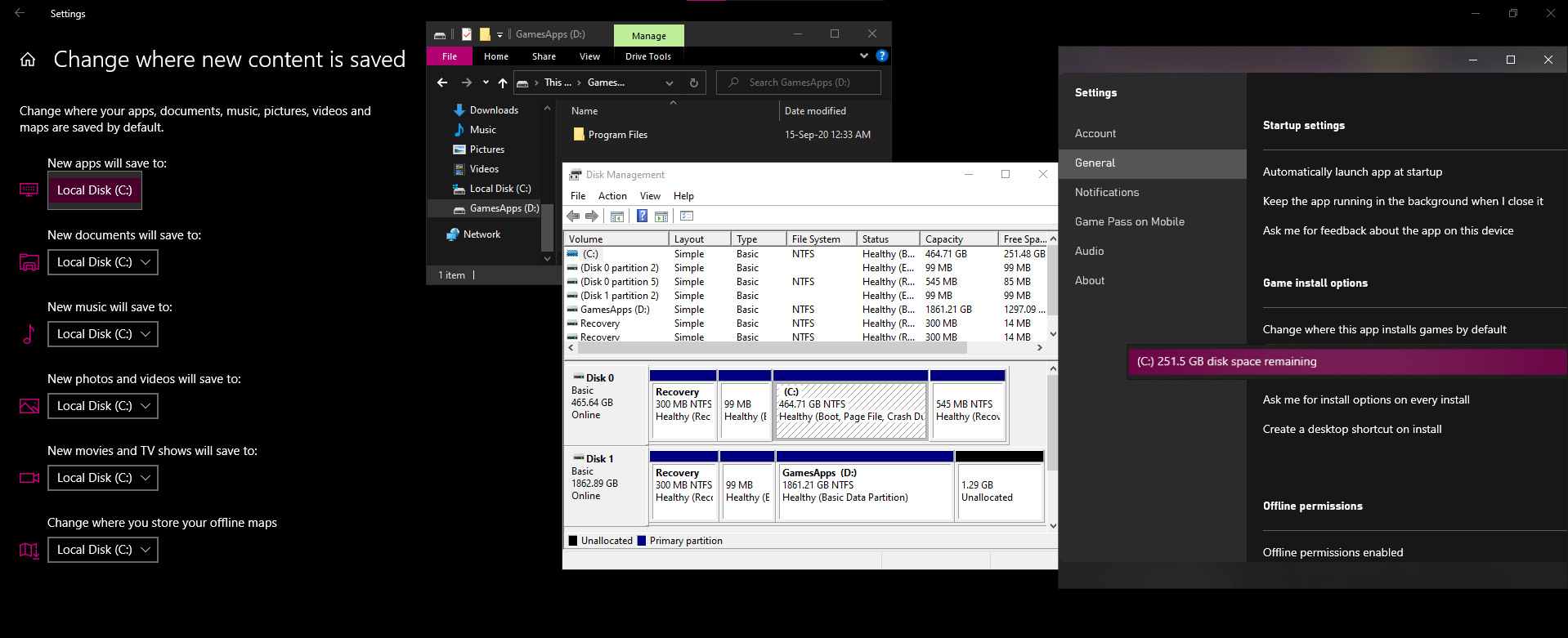Click the File Explorer up arrow

pos(503,83)
